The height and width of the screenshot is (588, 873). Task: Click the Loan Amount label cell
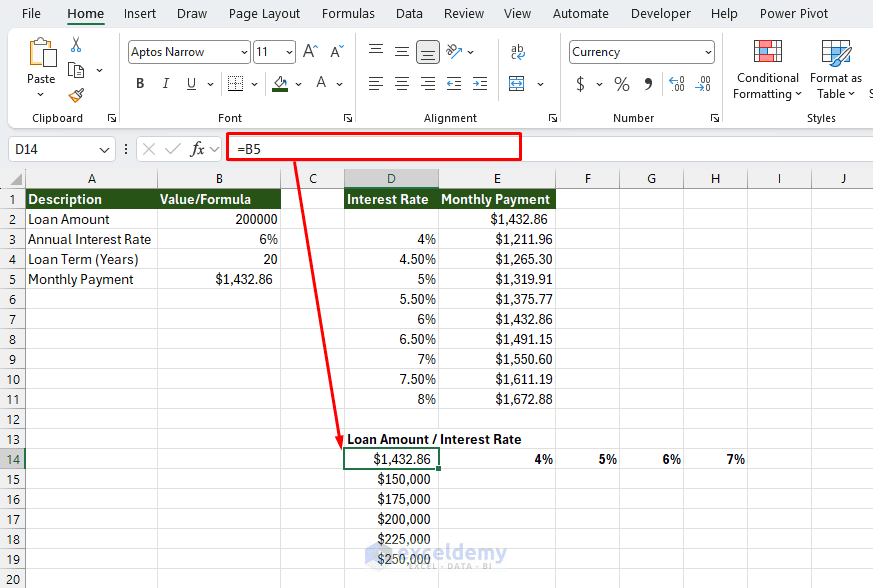(x=91, y=219)
